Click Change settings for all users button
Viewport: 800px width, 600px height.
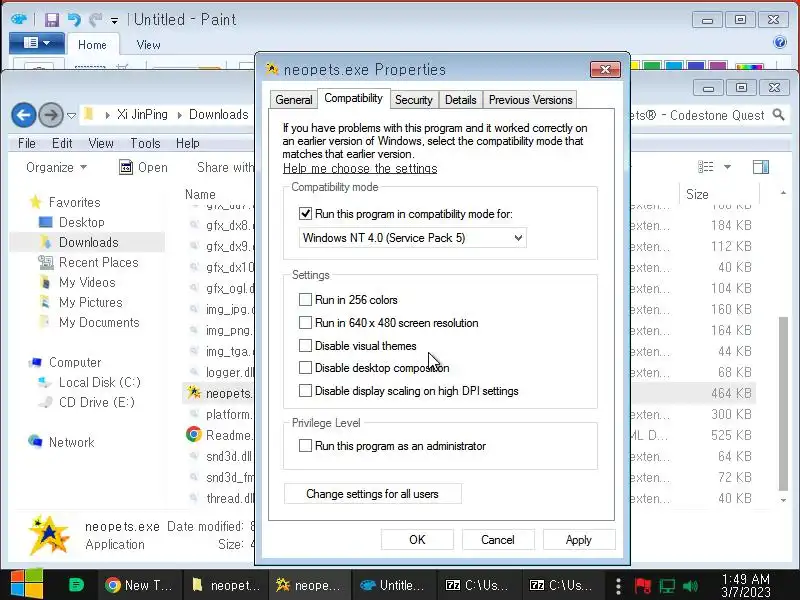click(372, 494)
